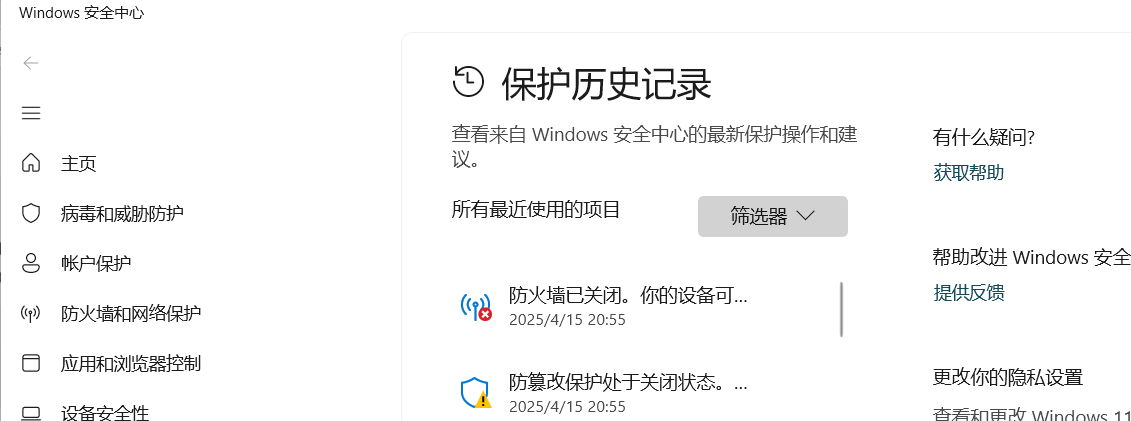Click the laptop icon for 设备安全性

click(x=30, y=412)
